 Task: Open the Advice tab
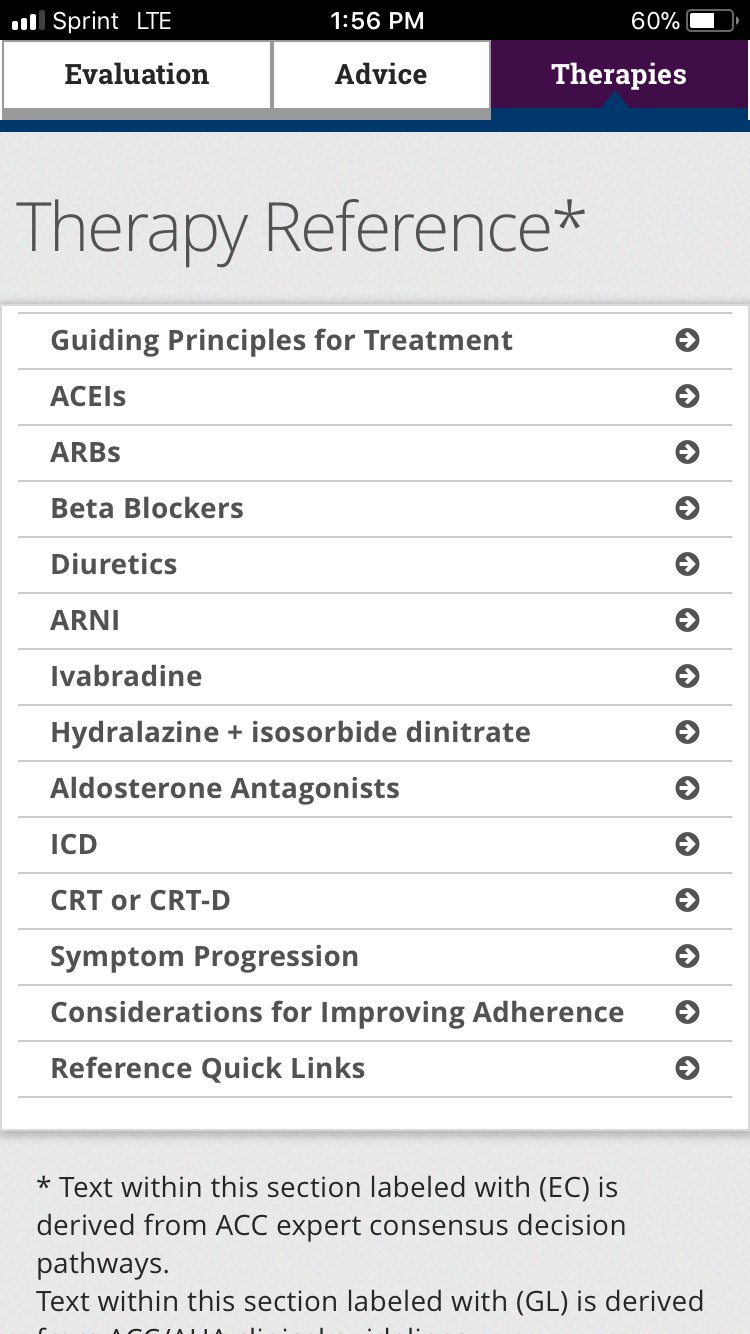pyautogui.click(x=381, y=75)
